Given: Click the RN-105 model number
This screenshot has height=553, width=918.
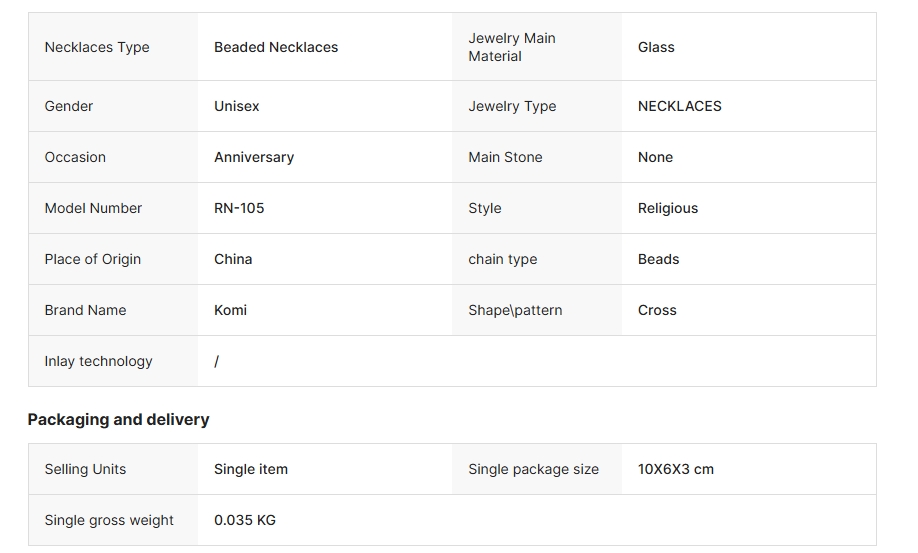Looking at the screenshot, I should pos(239,208).
